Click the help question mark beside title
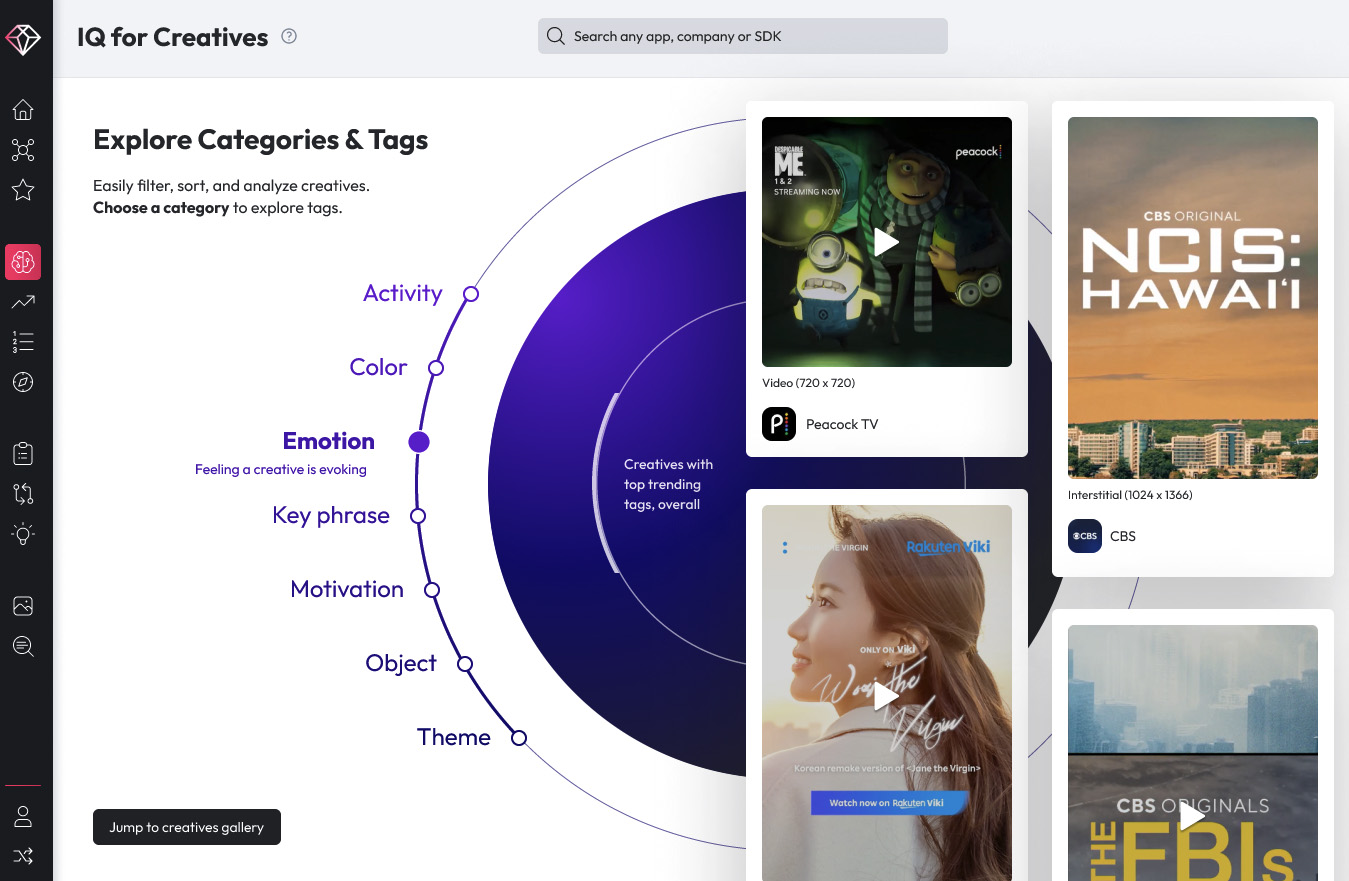Viewport: 1349px width, 881px height. 289,37
